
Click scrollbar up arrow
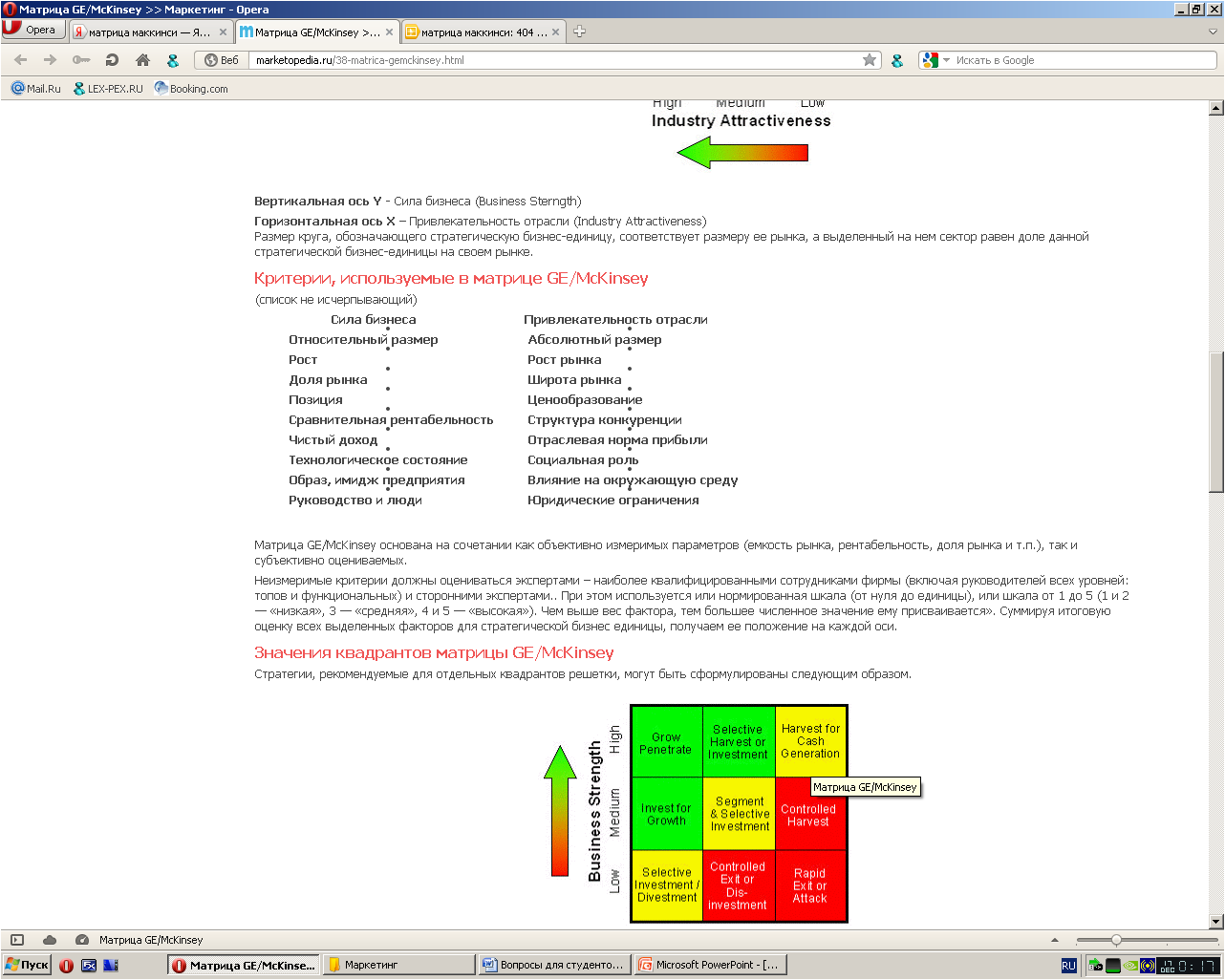pos(1216,108)
